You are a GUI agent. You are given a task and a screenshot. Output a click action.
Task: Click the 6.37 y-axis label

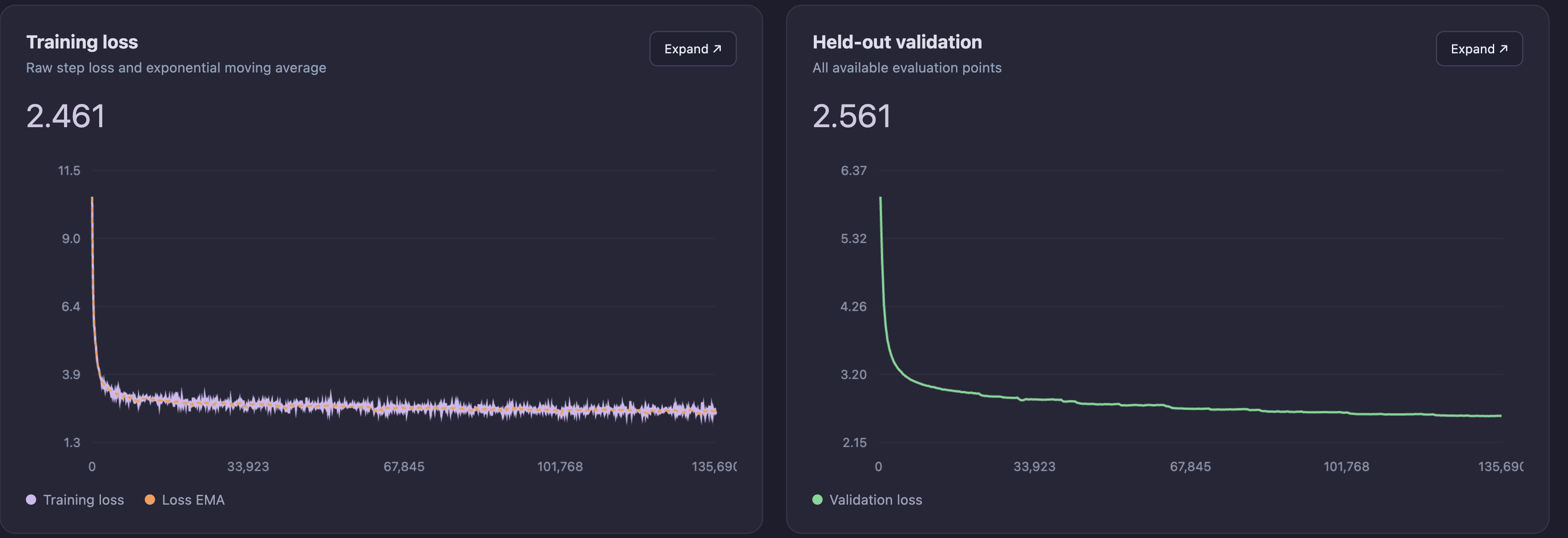click(853, 170)
